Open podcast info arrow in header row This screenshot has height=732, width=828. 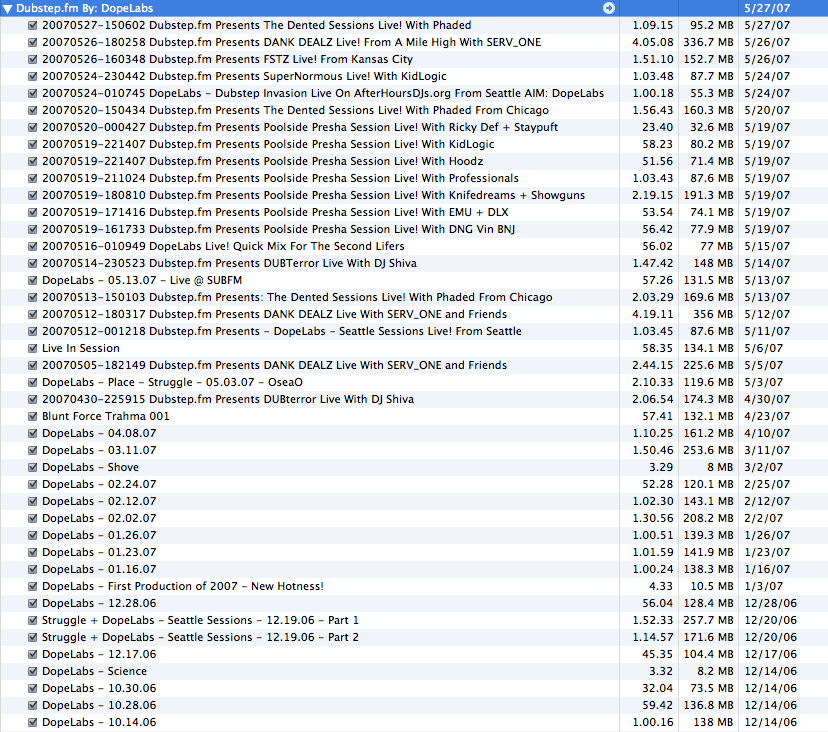pyautogui.click(x=609, y=8)
